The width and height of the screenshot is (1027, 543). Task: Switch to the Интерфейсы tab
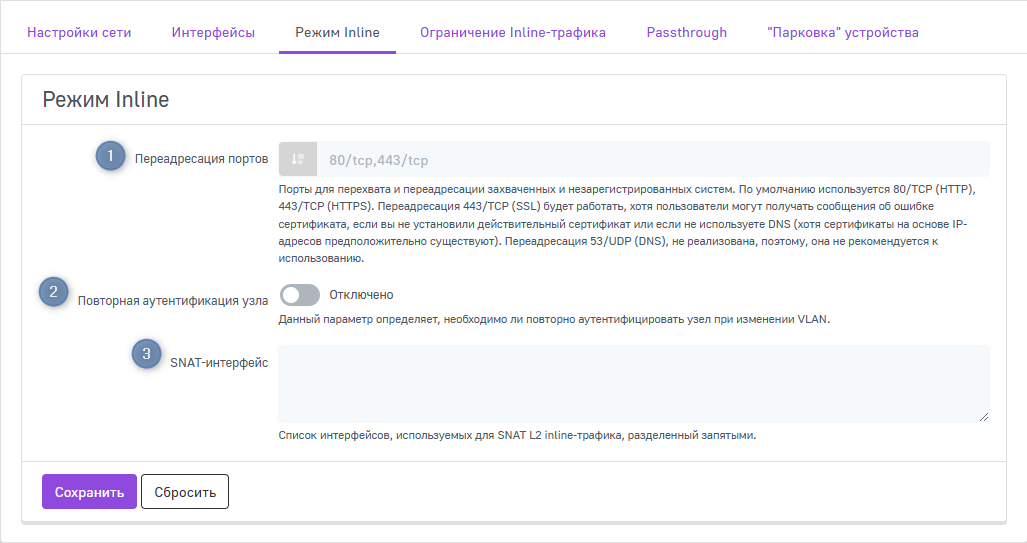(213, 32)
